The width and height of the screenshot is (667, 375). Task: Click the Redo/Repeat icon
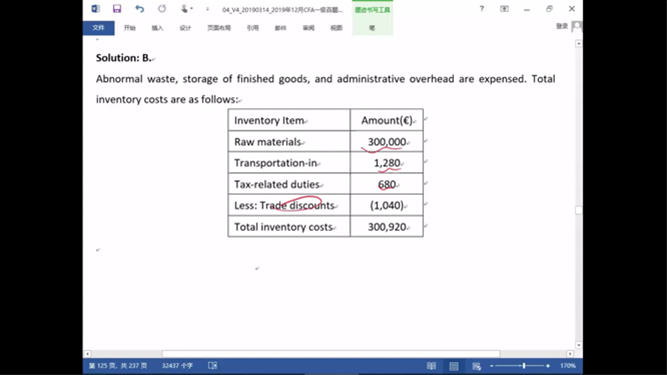point(162,9)
